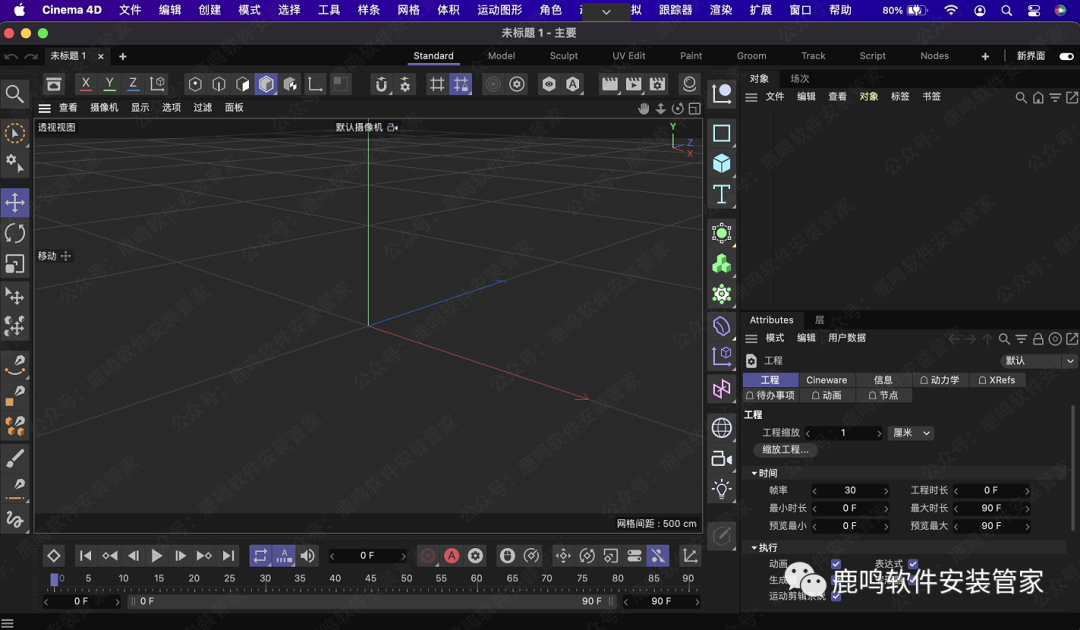Screen dimensions: 1080x630
Task: Toggle X axis lock
Action: [x=86, y=84]
